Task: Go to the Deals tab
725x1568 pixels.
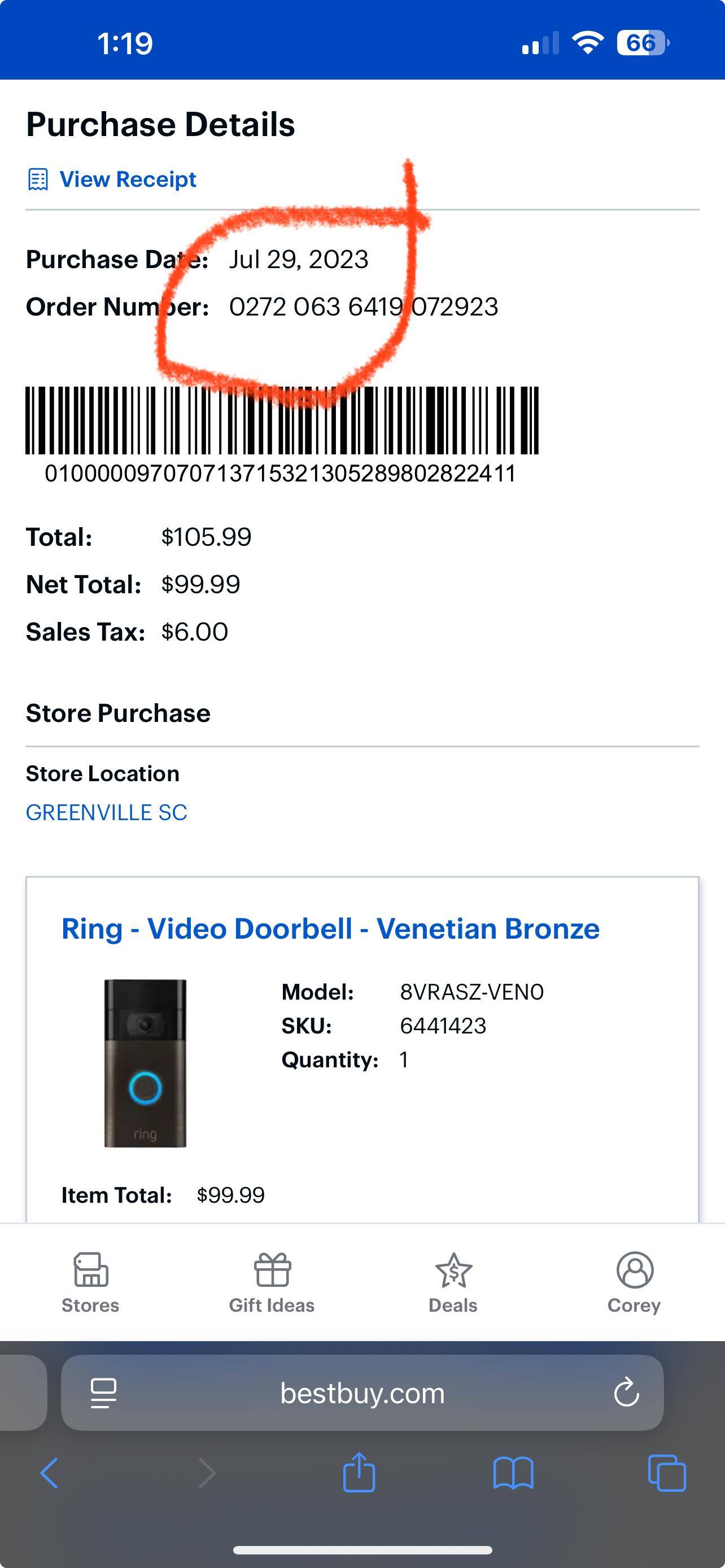Action: (x=453, y=1282)
